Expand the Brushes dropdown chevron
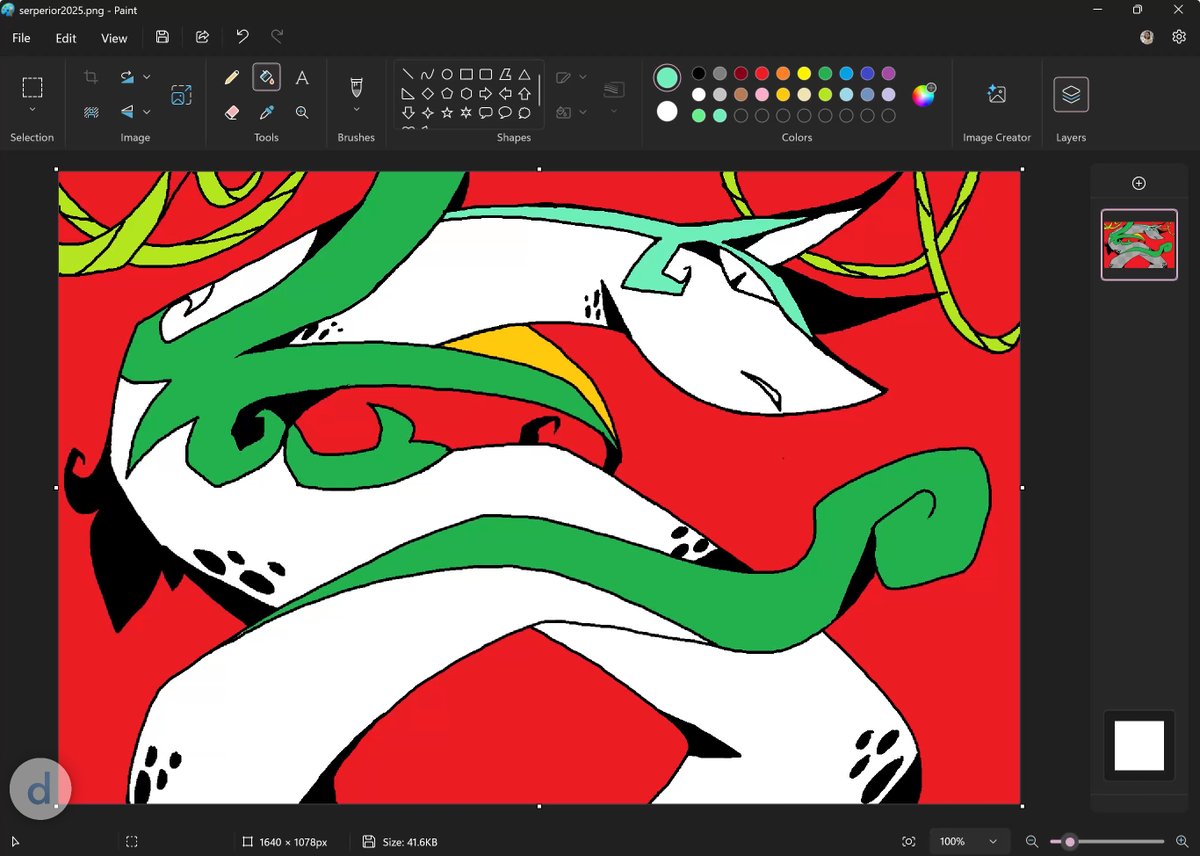 [x=356, y=110]
